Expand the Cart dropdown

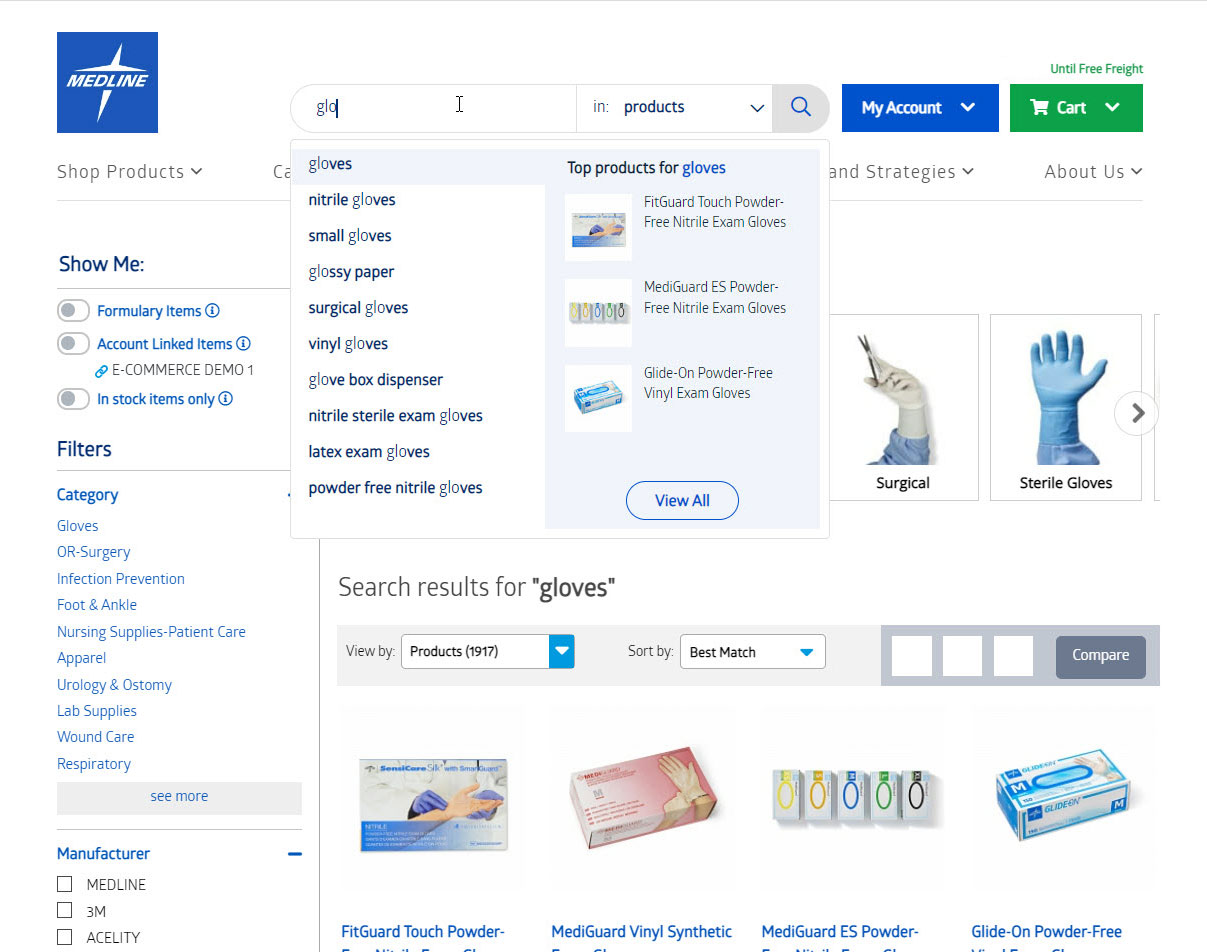(x=1076, y=108)
